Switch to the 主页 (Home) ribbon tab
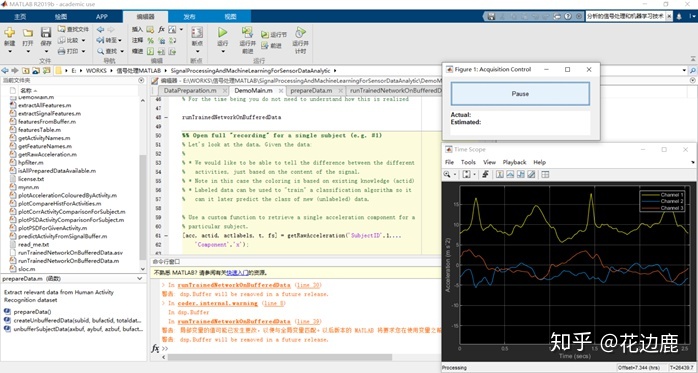 click(x=20, y=16)
